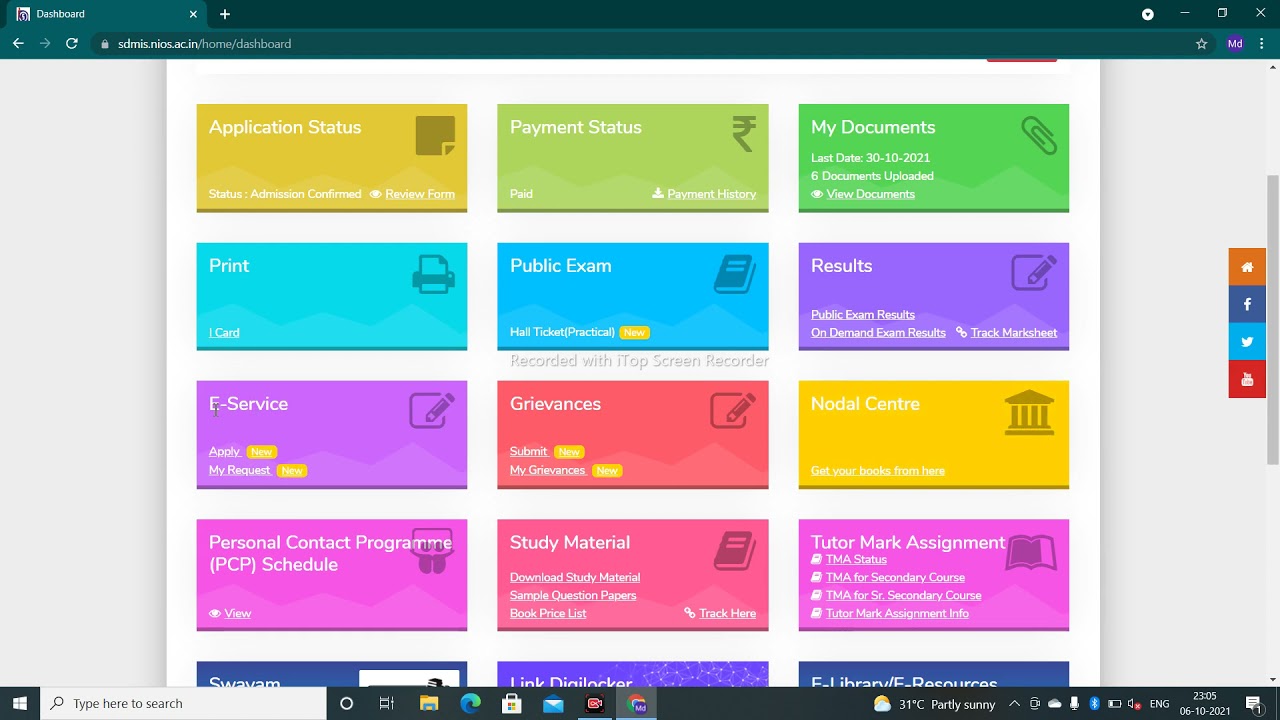Open the I Card print link
This screenshot has width=1280, height=720.
pos(224,333)
